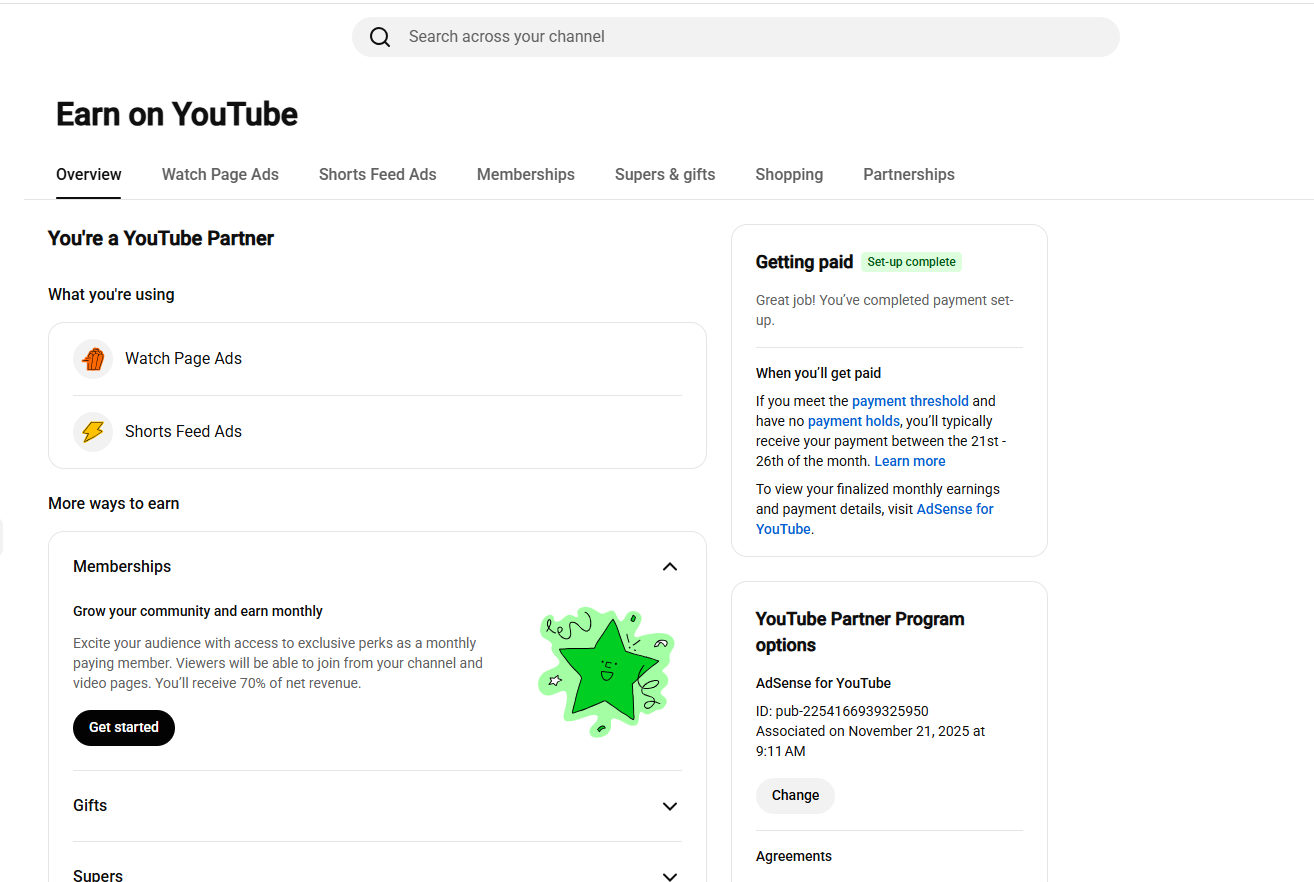This screenshot has height=882, width=1314.
Task: Click the Watch Page Ads row label
Action: [x=183, y=359]
